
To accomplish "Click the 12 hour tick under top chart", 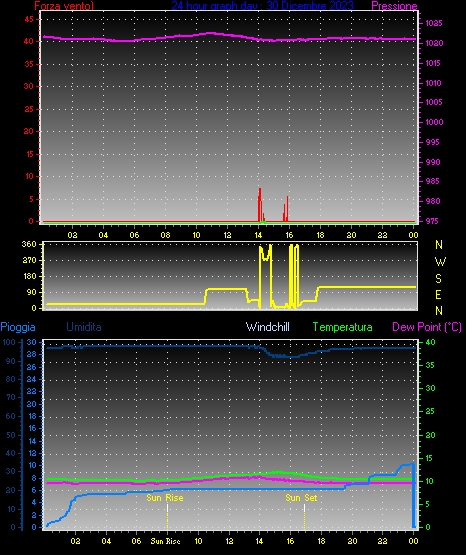I will [227, 235].
